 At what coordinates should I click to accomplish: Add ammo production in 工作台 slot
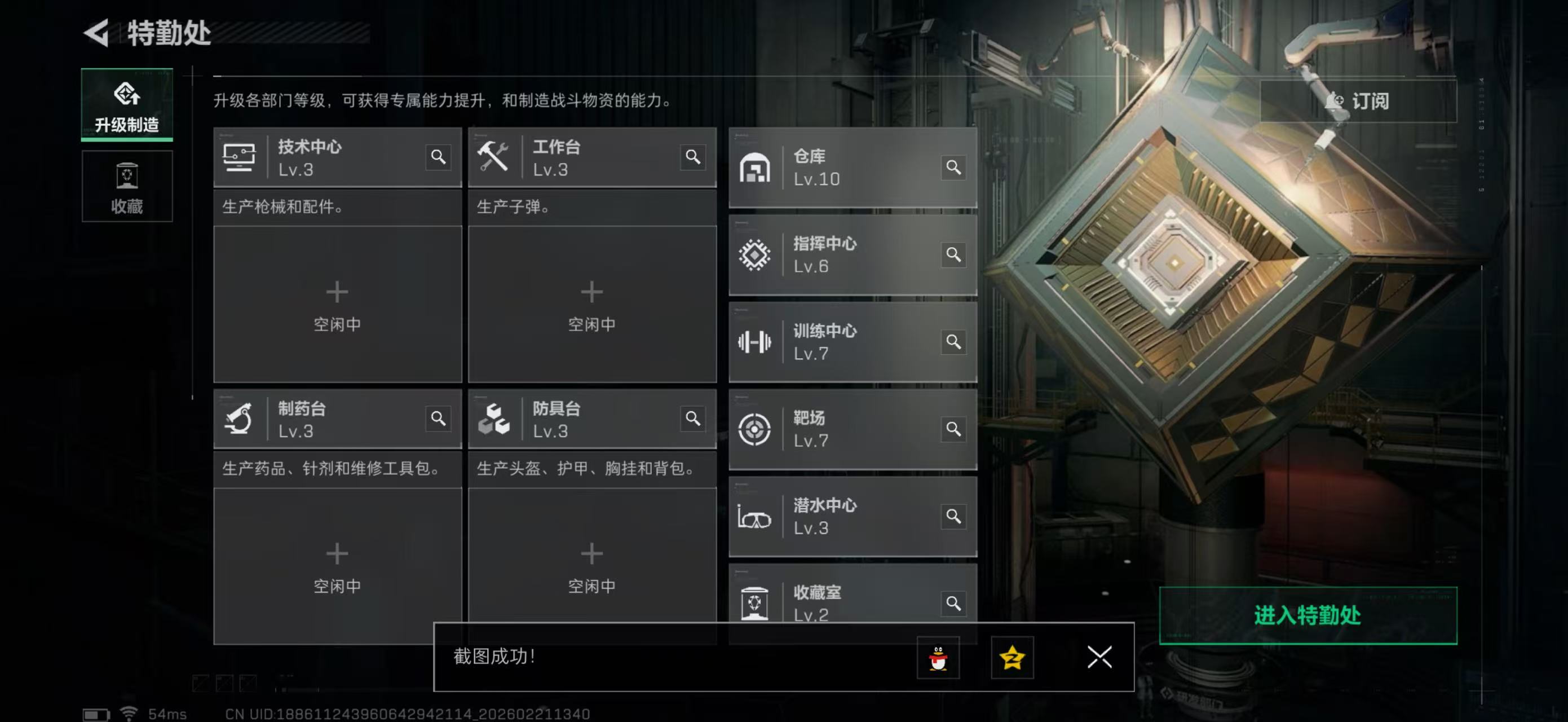(x=591, y=305)
